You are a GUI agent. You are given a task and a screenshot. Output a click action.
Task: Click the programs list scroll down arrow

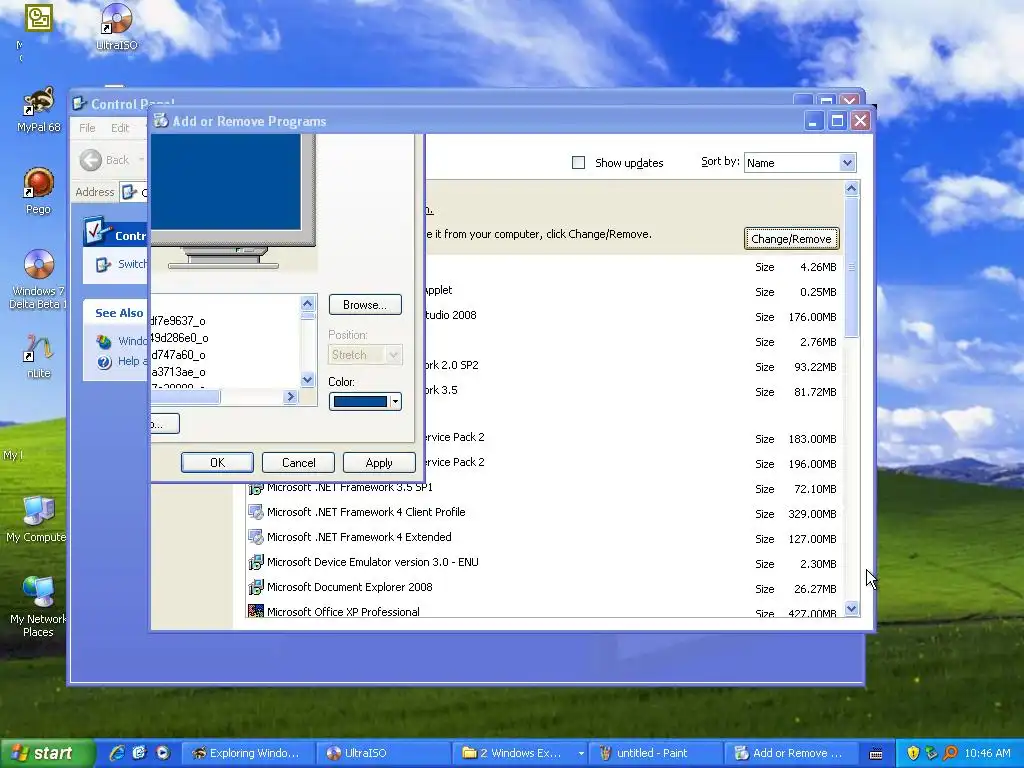click(851, 609)
